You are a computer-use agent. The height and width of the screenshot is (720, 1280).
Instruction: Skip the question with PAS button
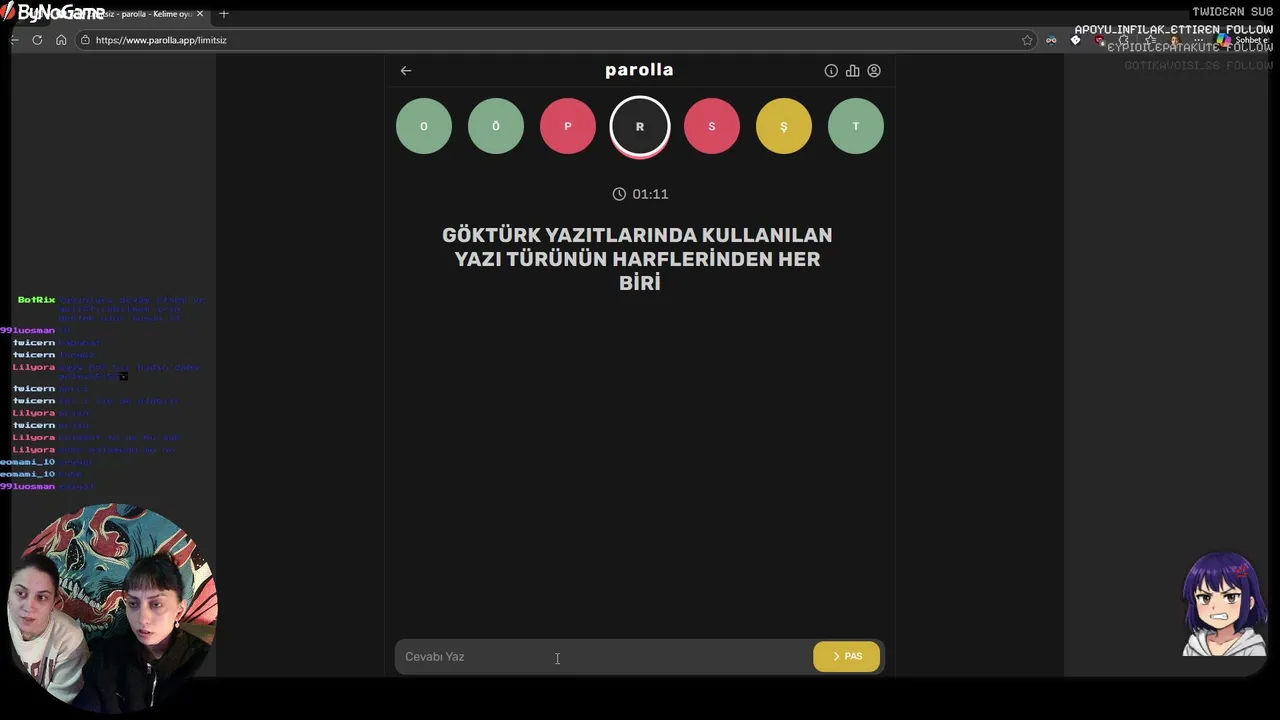point(846,657)
